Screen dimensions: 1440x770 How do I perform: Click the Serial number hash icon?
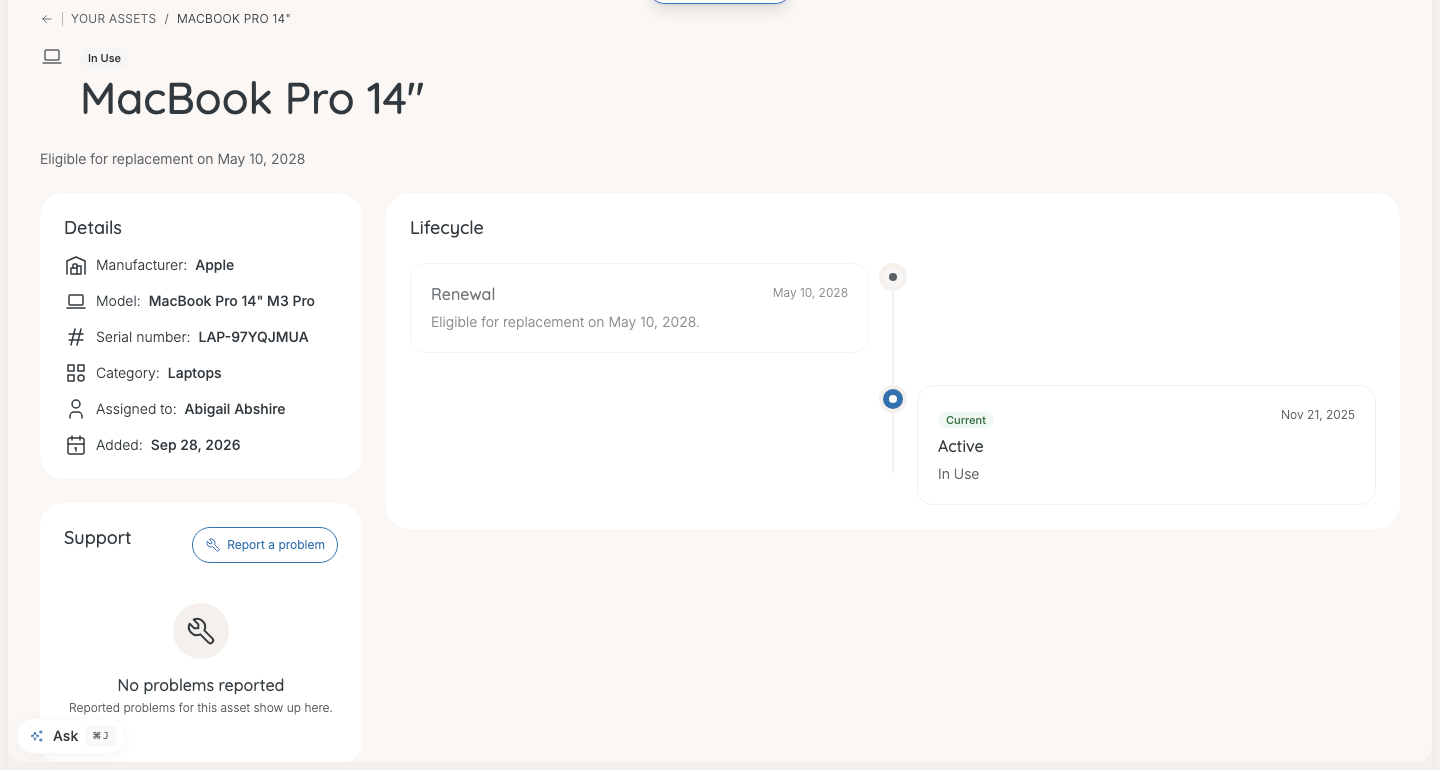point(76,337)
